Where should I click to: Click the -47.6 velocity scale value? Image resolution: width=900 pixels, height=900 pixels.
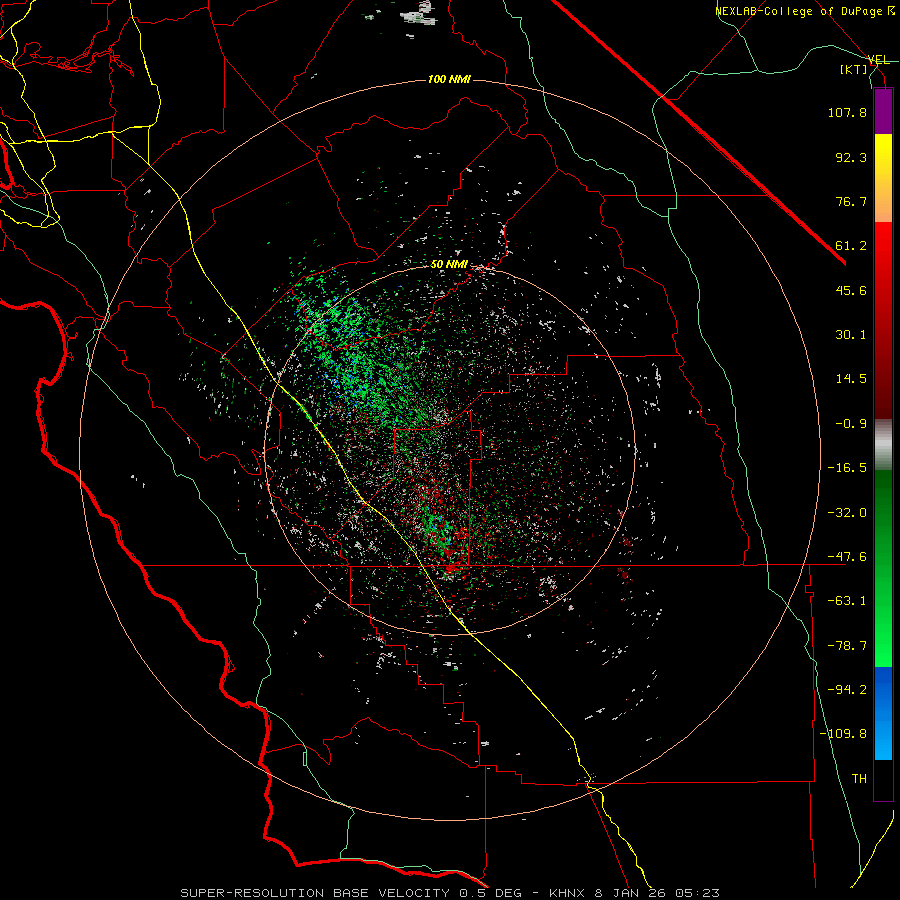pos(847,557)
